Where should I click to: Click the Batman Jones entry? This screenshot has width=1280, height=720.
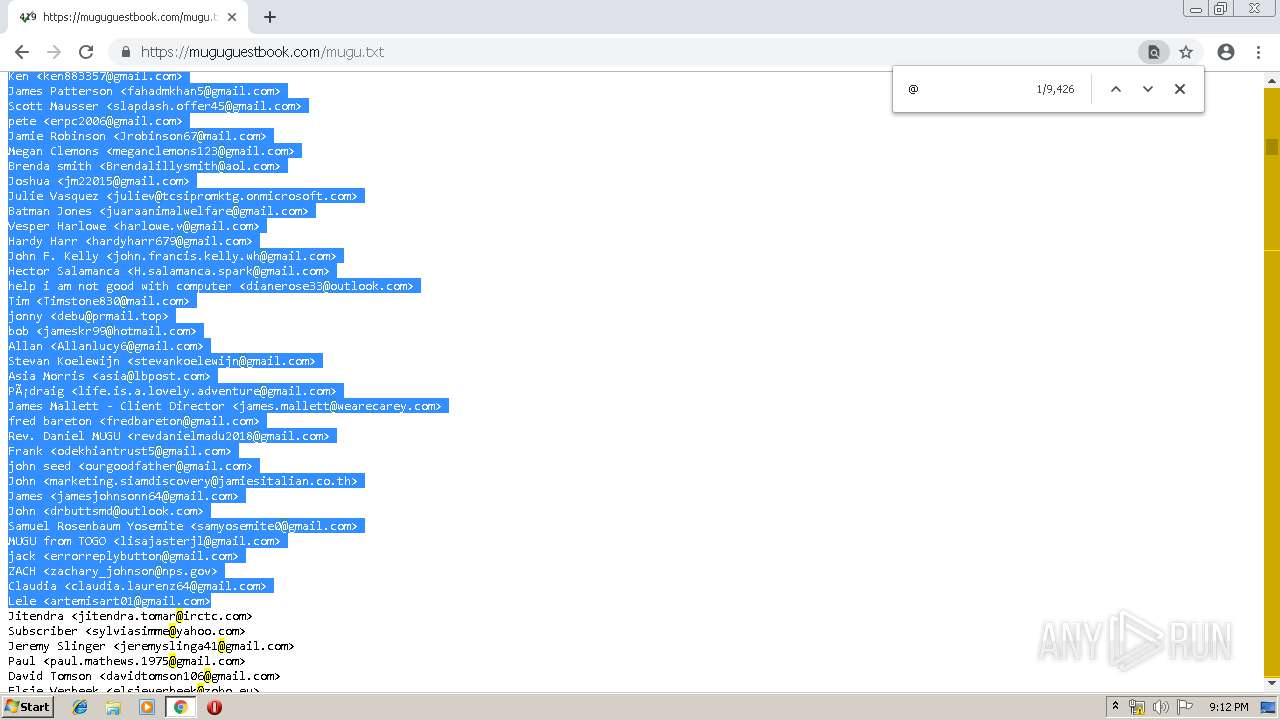[158, 211]
